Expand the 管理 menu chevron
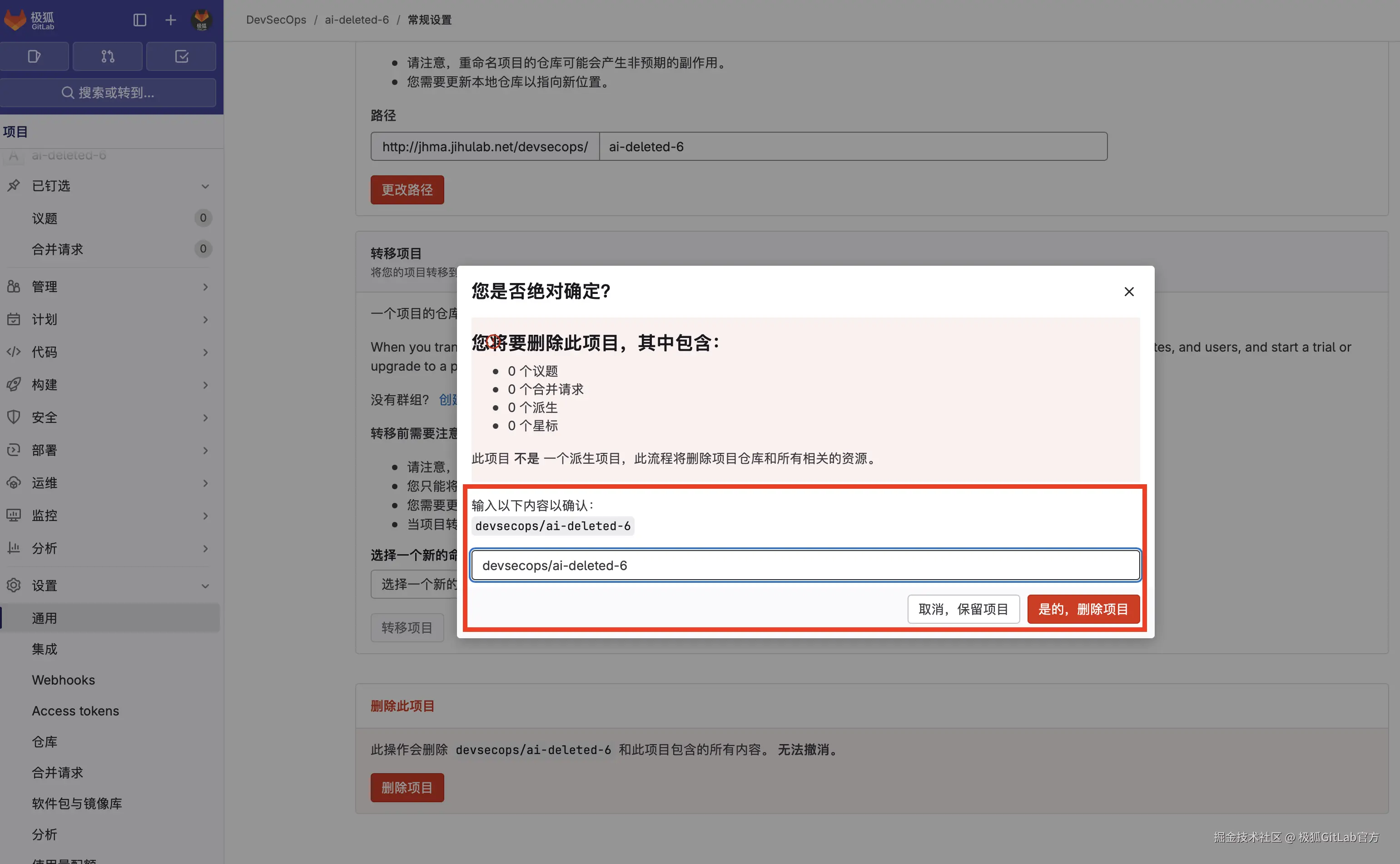The width and height of the screenshot is (1400, 864). (x=205, y=287)
